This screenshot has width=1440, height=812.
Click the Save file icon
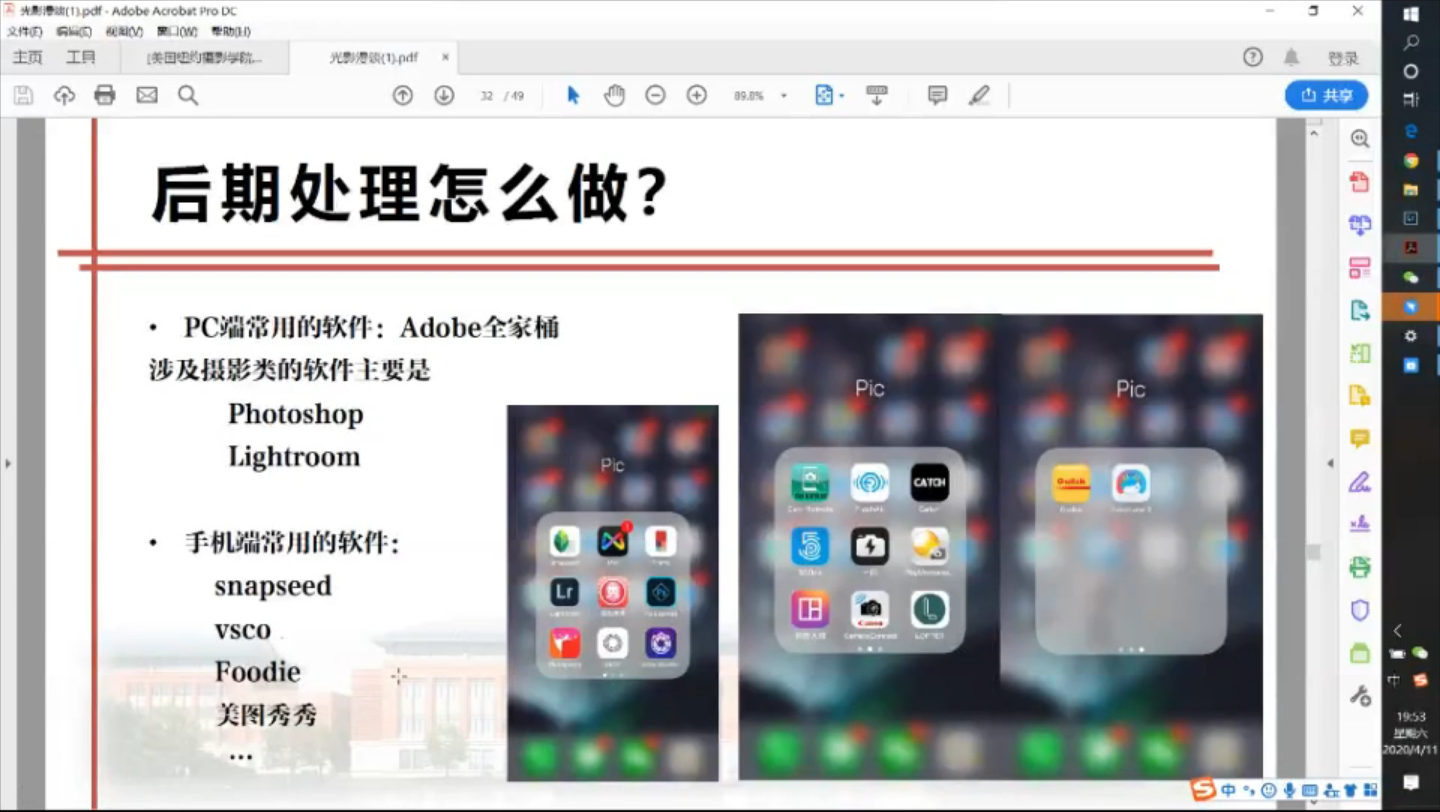[23, 95]
